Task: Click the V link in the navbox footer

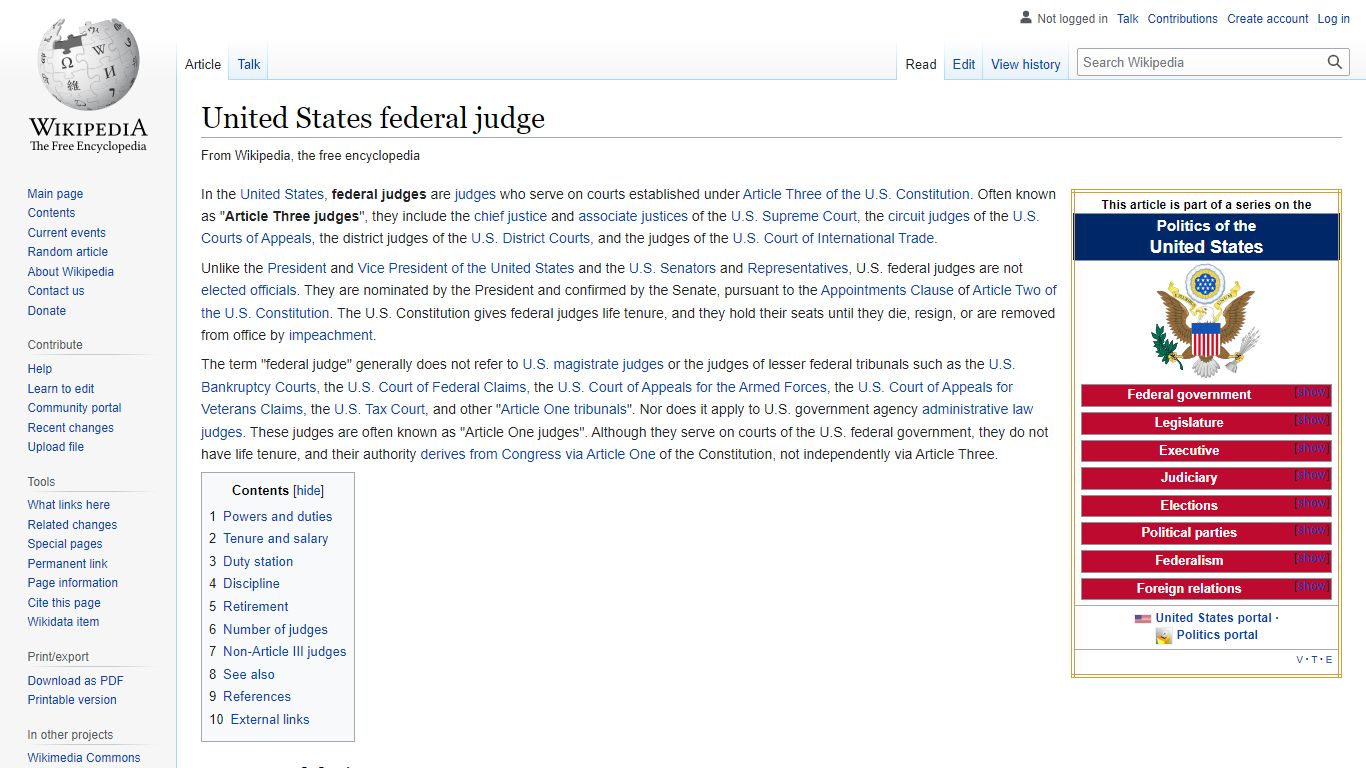Action: point(1301,660)
